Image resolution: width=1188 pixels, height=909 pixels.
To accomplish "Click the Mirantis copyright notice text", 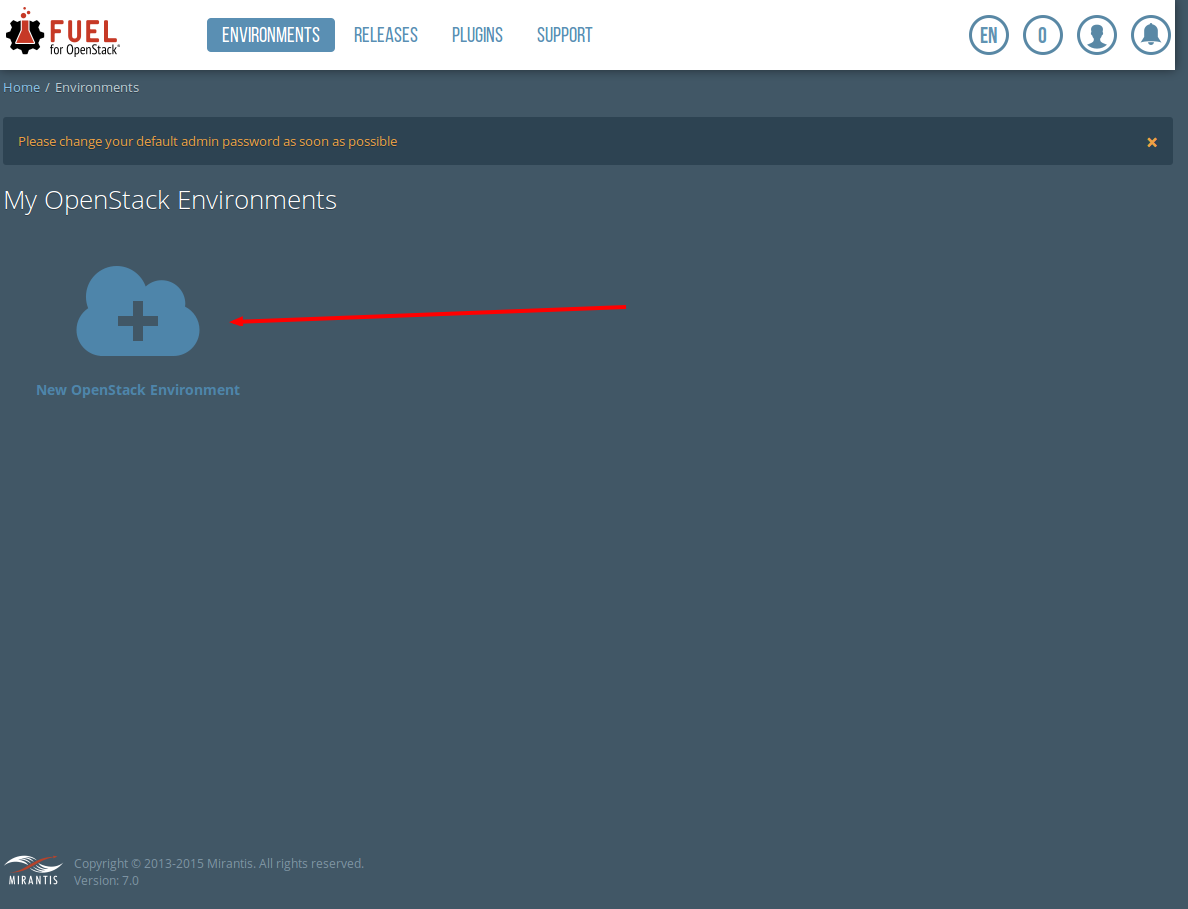I will point(219,863).
